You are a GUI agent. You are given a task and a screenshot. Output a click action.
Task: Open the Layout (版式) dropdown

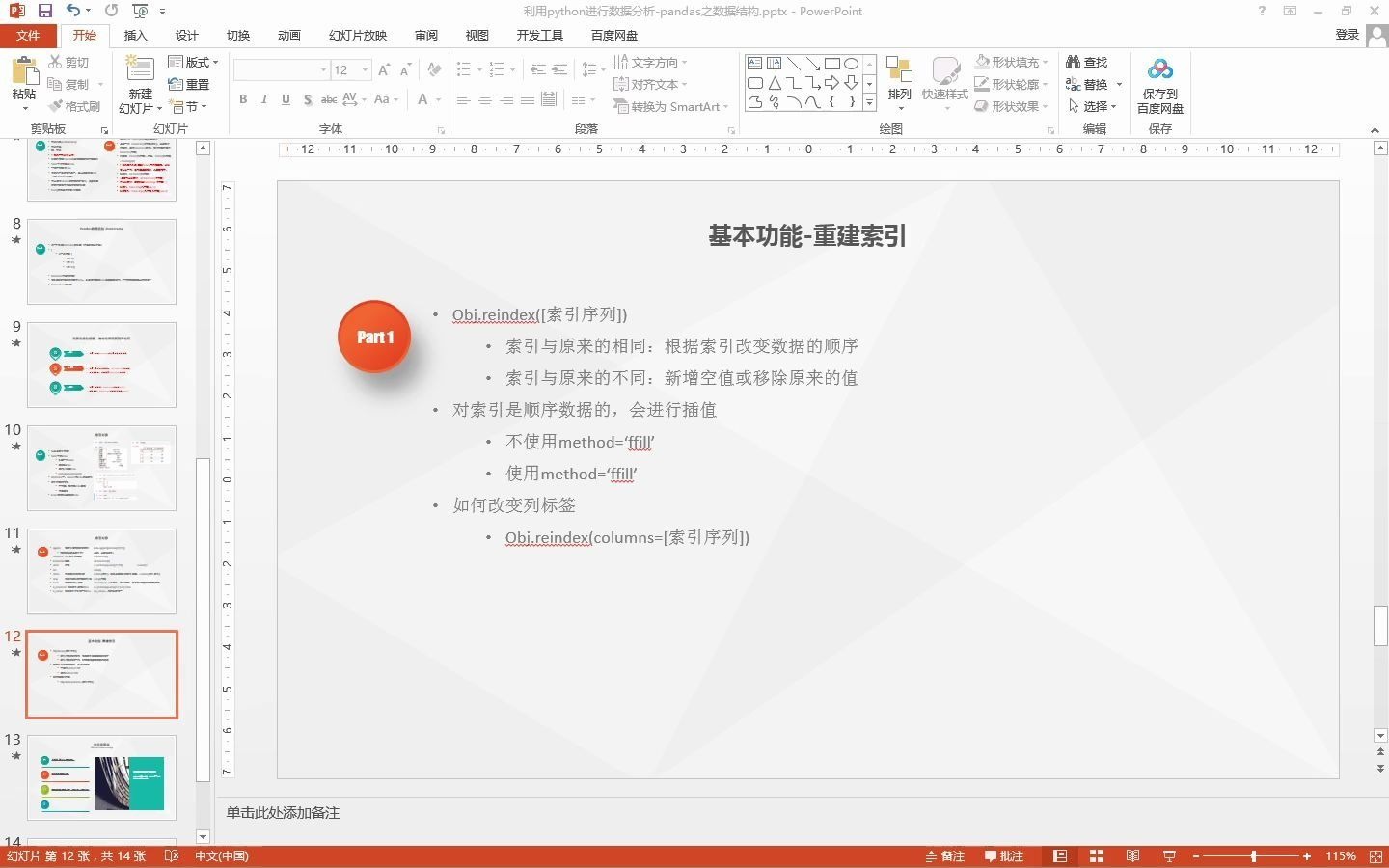click(193, 61)
